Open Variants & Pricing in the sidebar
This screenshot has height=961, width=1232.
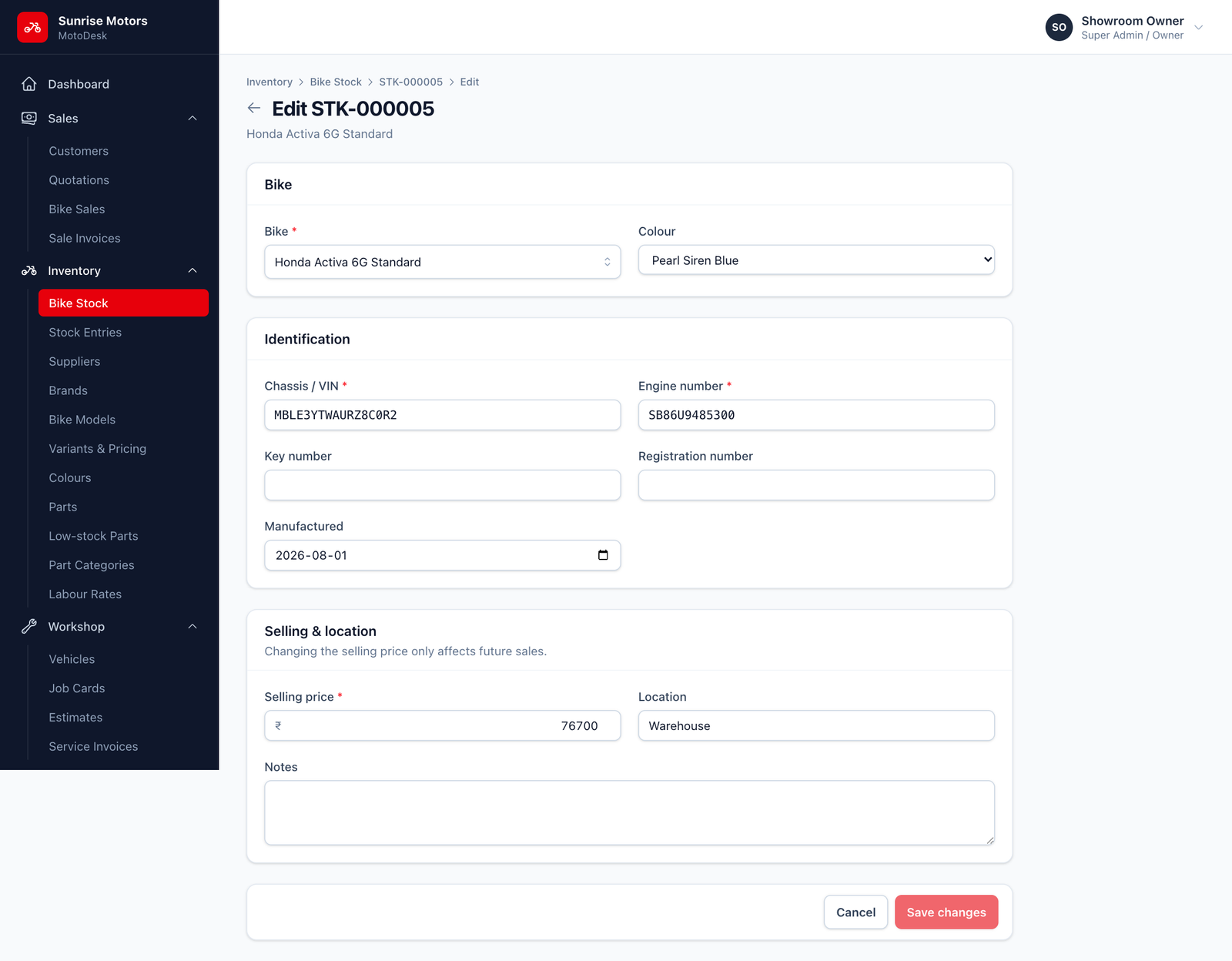pyautogui.click(x=98, y=449)
